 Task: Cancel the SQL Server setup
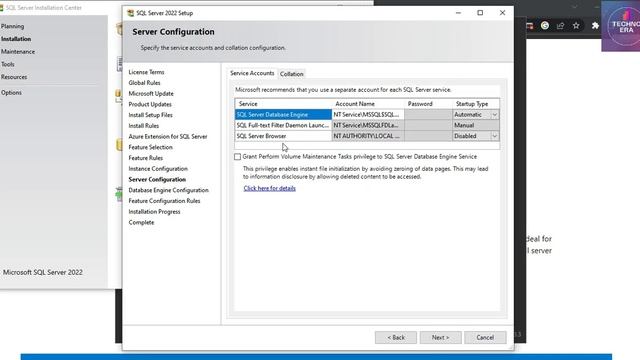485,338
